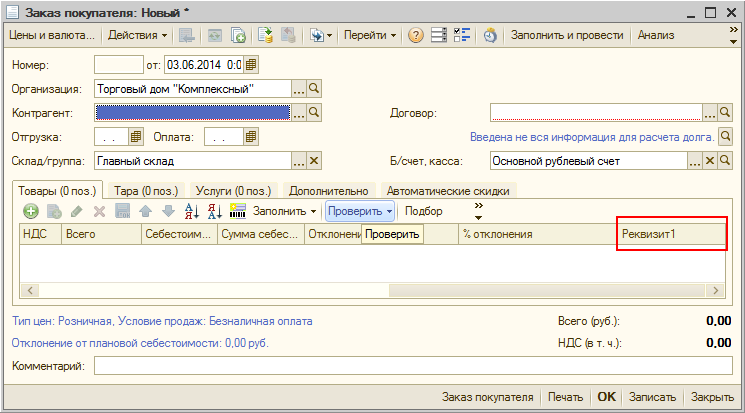
Task: Choose Контрагент via ellipsis button
Action: click(299, 113)
